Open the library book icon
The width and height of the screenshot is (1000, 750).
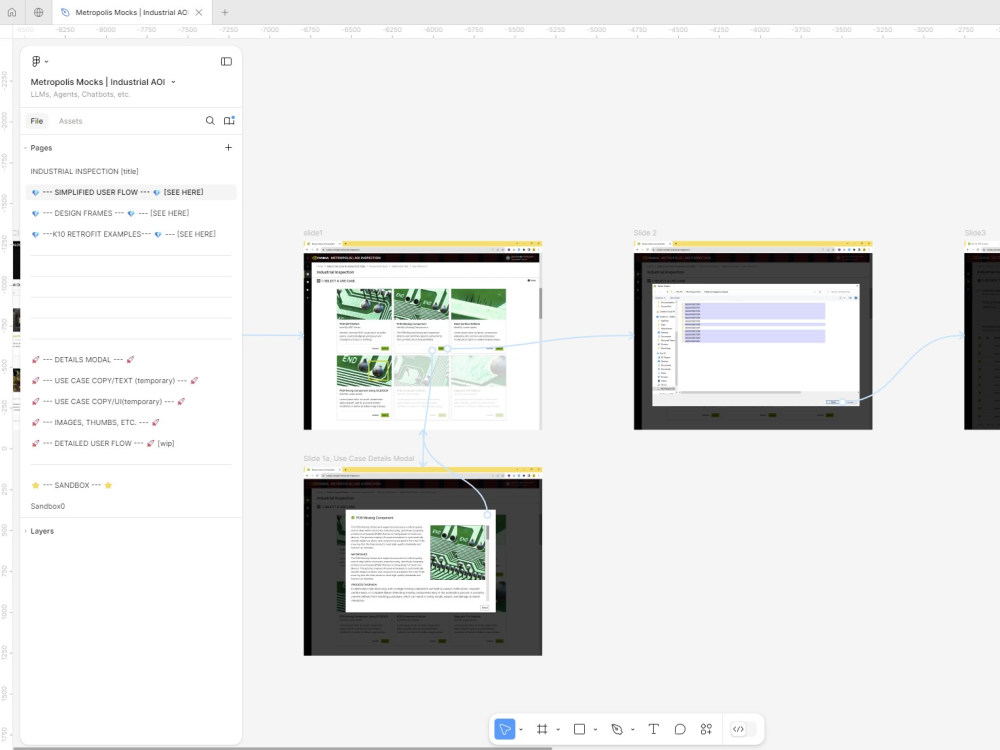[229, 121]
